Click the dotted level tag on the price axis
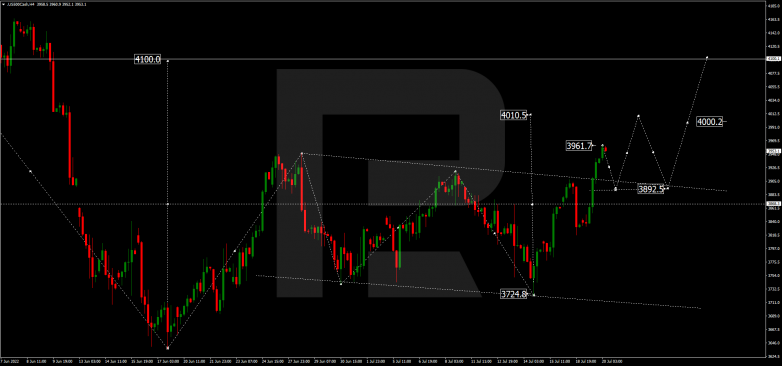Viewport: 782px width, 366px height. tap(774, 204)
